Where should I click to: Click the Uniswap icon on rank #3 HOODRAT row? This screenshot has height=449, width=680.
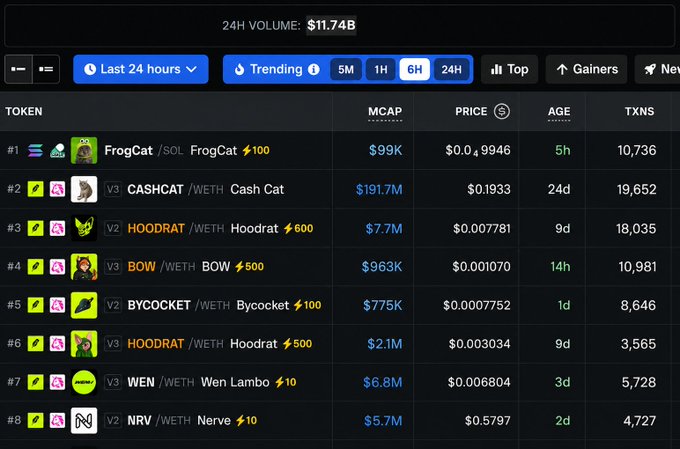(x=57, y=228)
